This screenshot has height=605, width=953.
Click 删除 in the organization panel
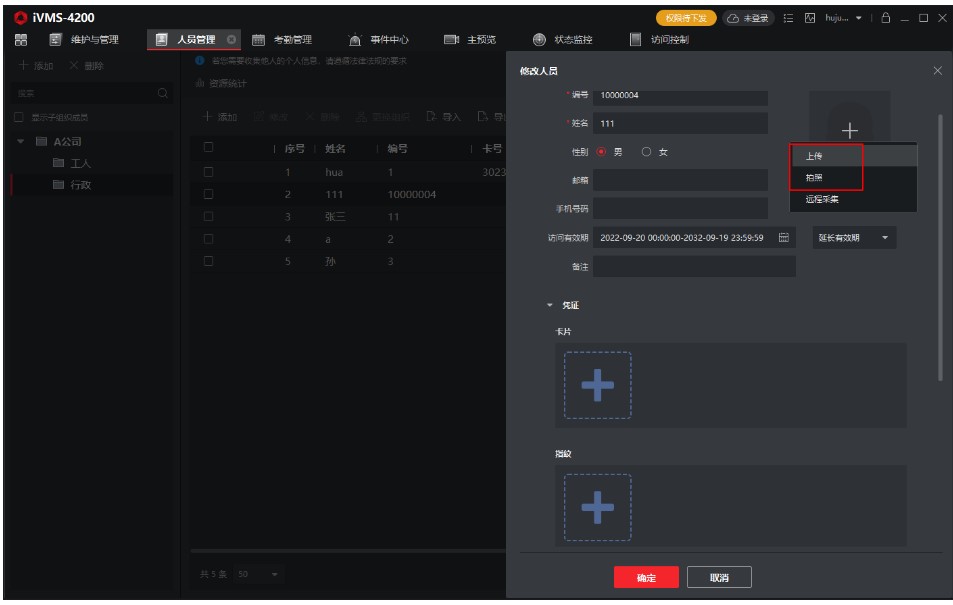click(x=86, y=66)
